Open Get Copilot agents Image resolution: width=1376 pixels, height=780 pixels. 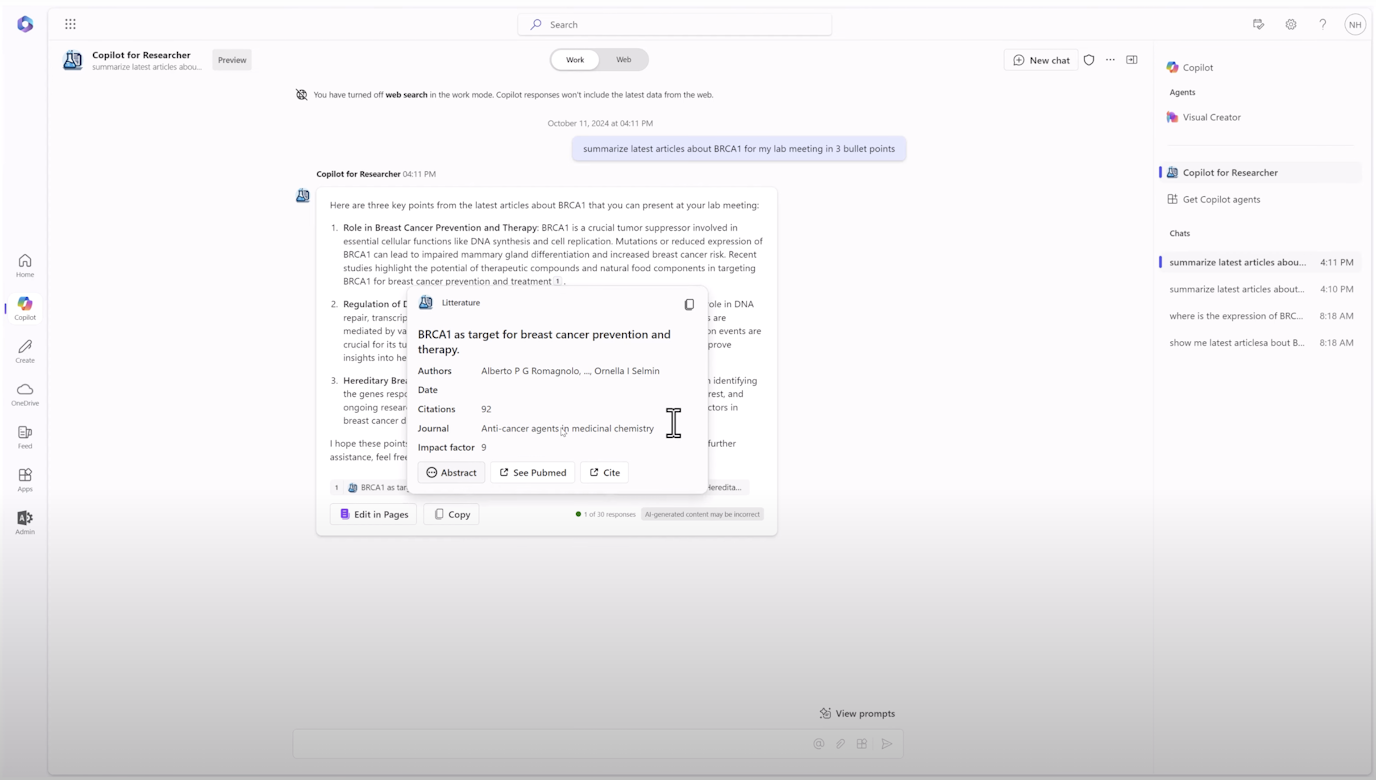coord(1212,199)
